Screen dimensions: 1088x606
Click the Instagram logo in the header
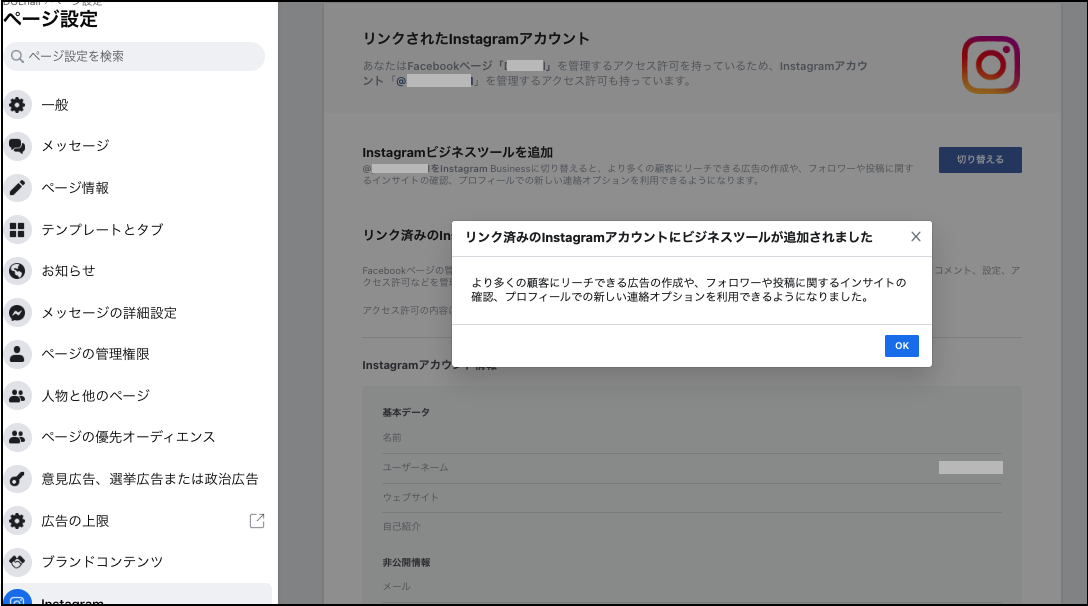[x=990, y=65]
